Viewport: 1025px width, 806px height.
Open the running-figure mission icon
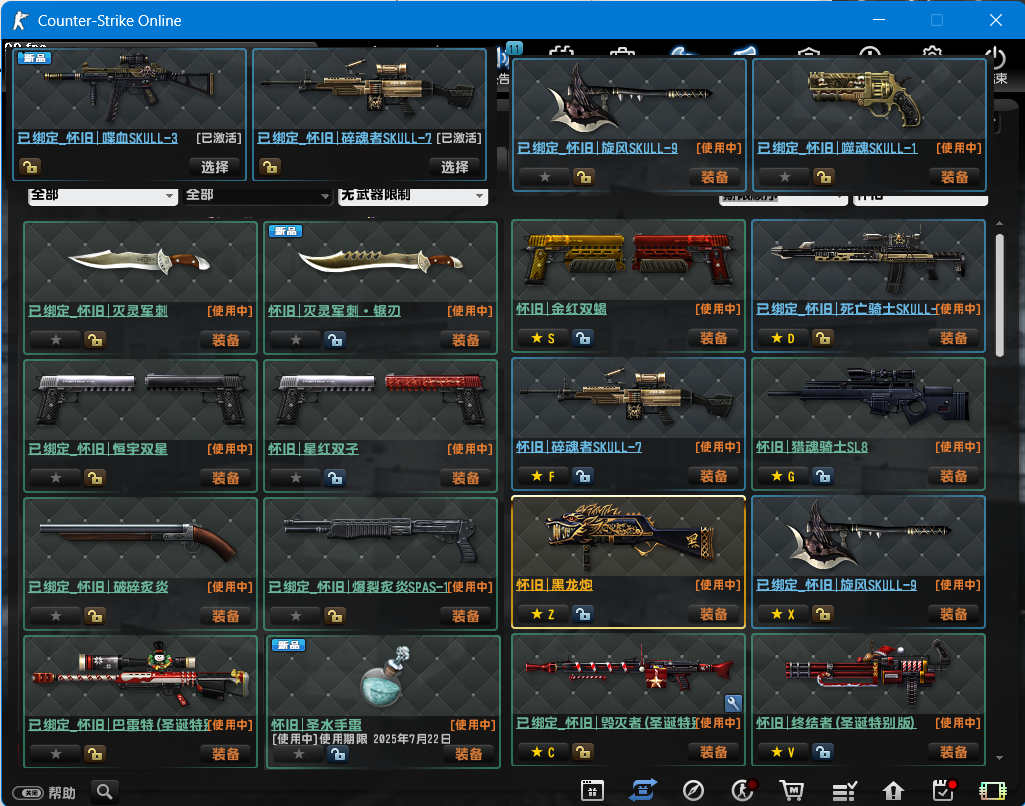coord(743,791)
